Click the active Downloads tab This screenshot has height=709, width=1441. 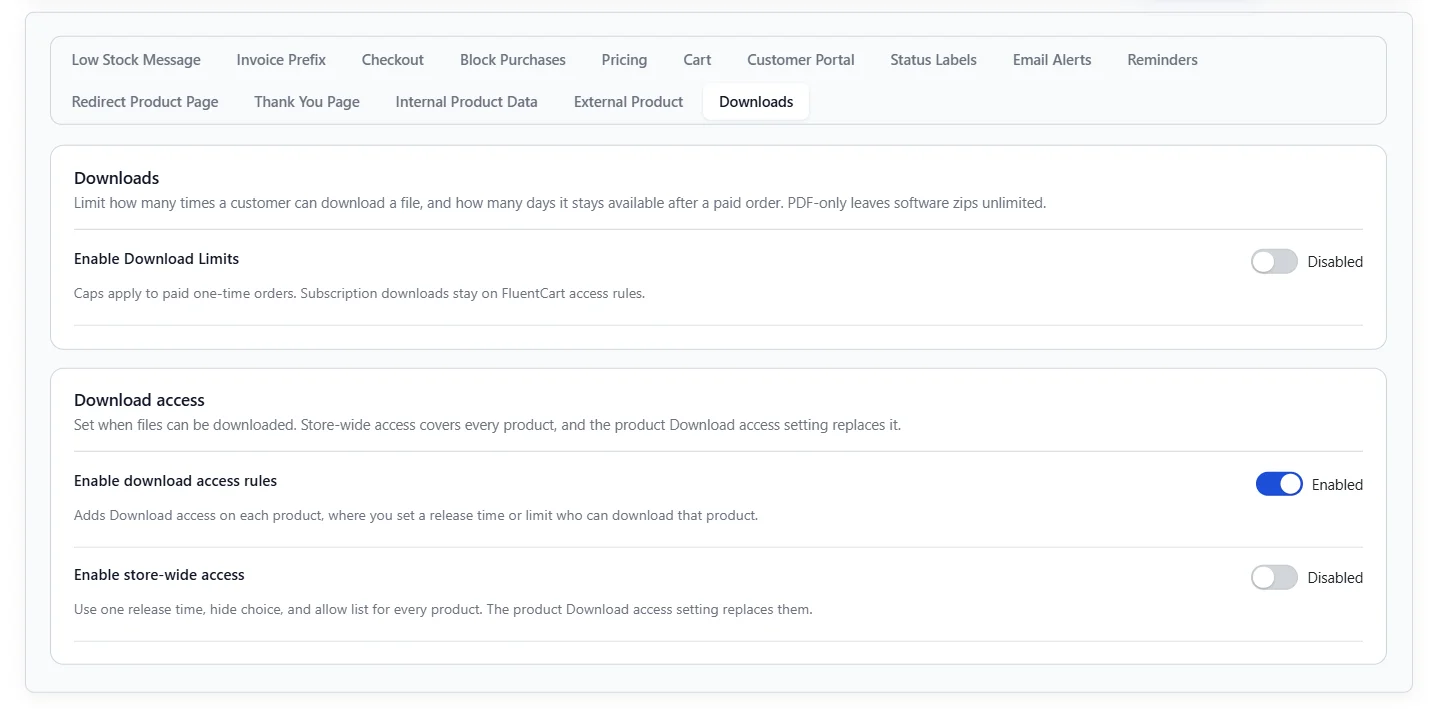point(756,102)
